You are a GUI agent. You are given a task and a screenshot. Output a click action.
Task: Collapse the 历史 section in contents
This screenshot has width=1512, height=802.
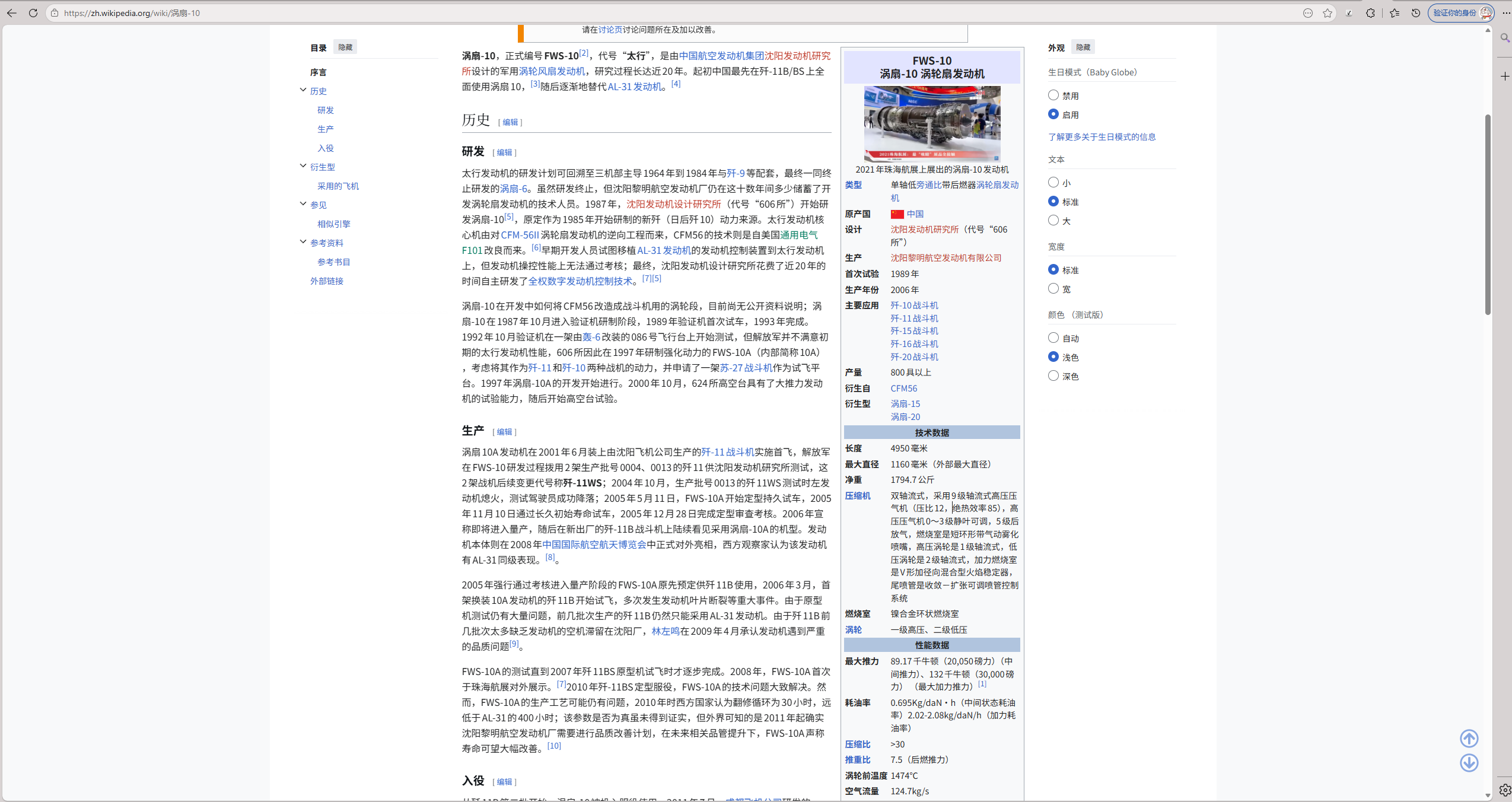(x=303, y=90)
